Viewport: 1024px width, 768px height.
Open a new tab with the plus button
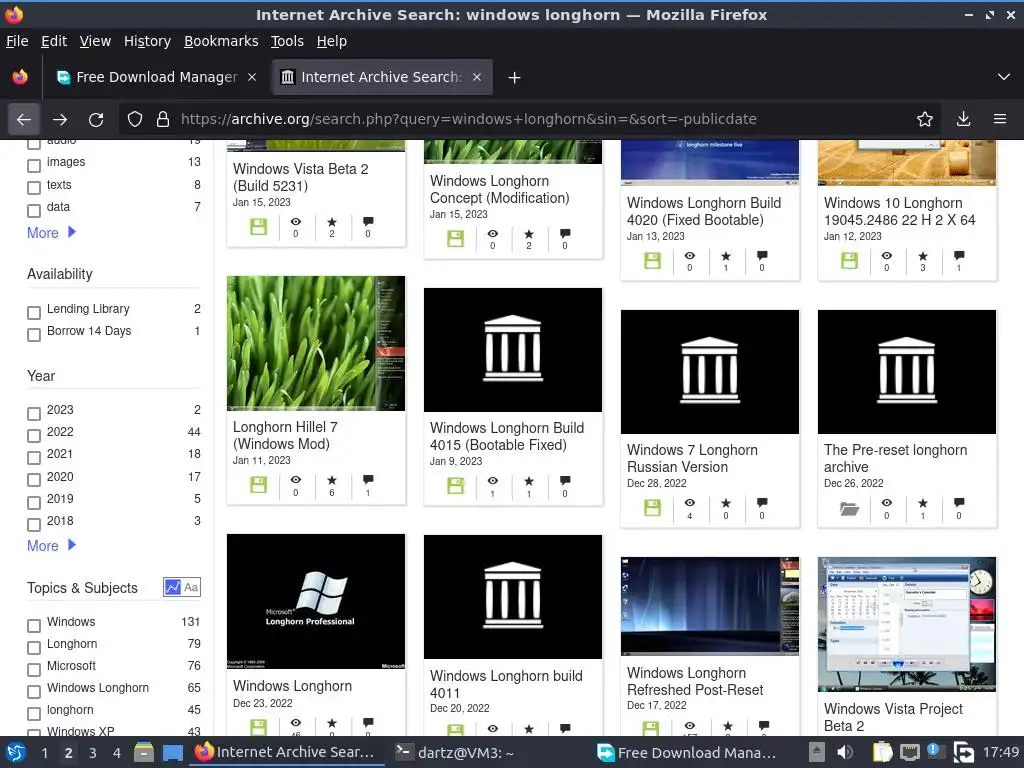coord(514,78)
